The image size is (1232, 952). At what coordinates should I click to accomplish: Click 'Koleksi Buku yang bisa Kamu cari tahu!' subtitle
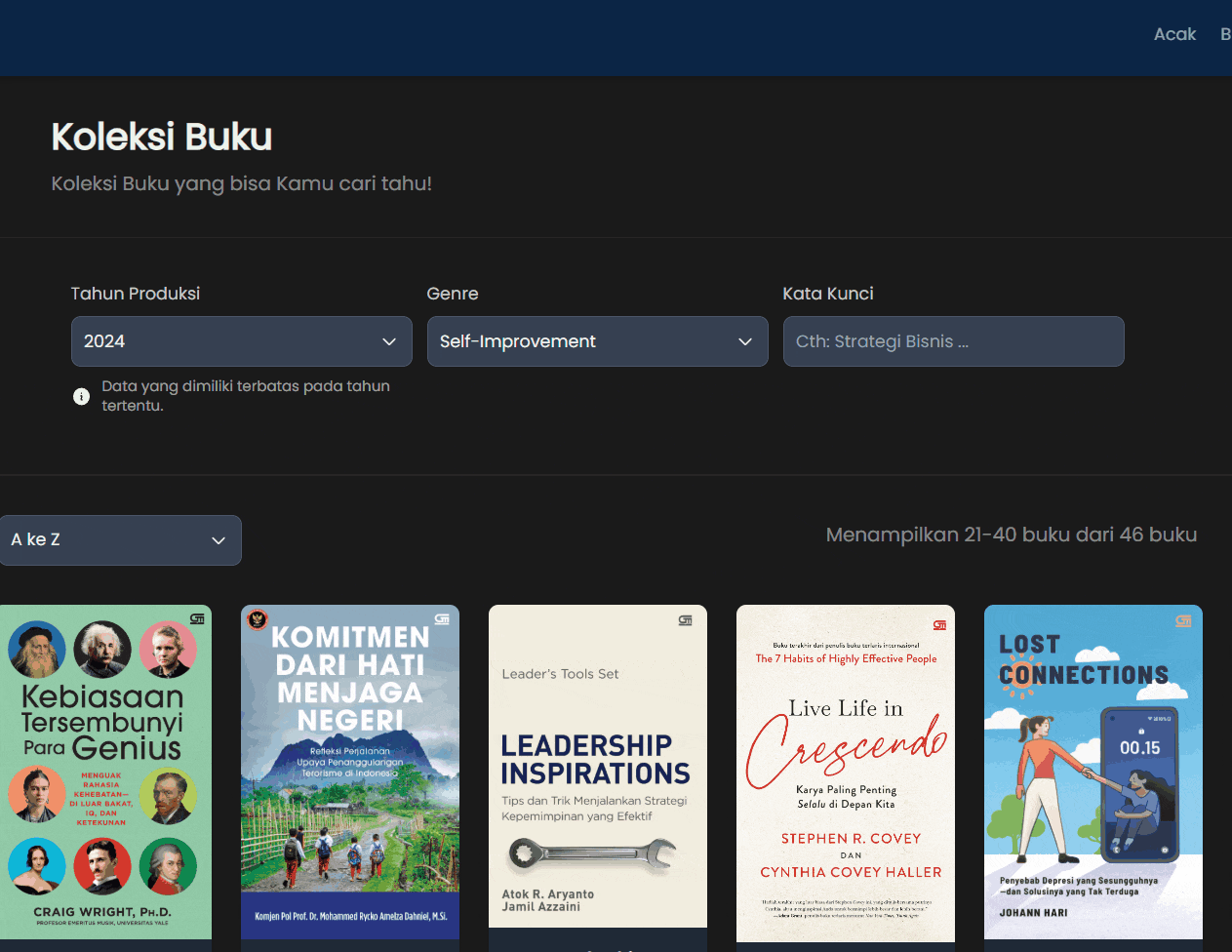[x=242, y=183]
